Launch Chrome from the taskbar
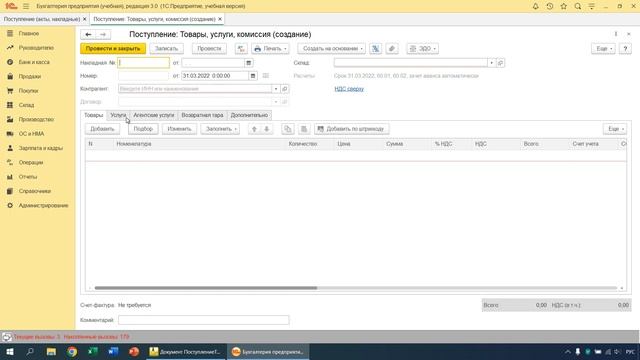This screenshot has height=360, width=640. tap(72, 351)
